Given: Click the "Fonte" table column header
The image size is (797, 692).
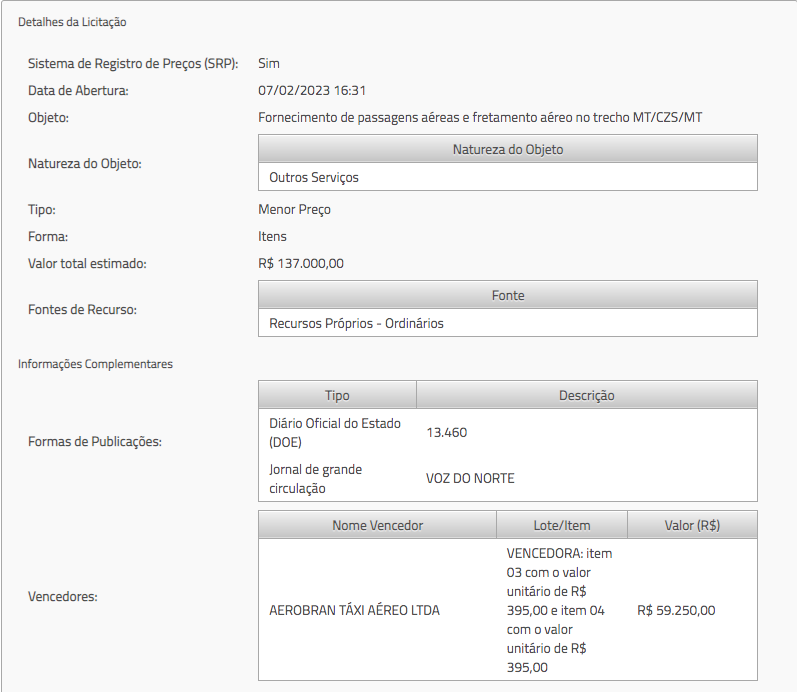Looking at the screenshot, I should [507, 295].
